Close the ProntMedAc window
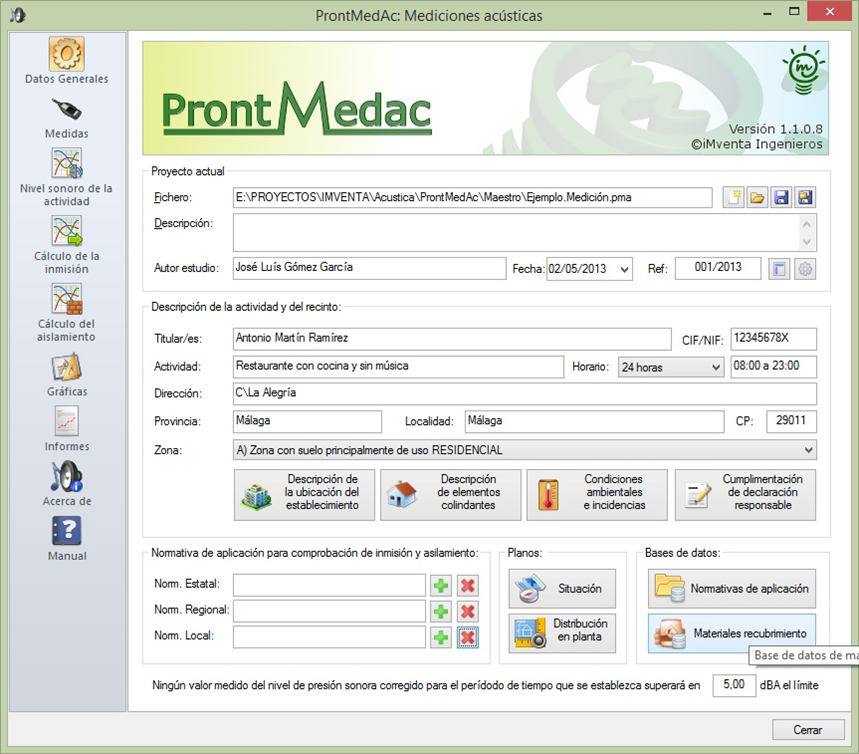Image resolution: width=859 pixels, height=754 pixels. (830, 12)
